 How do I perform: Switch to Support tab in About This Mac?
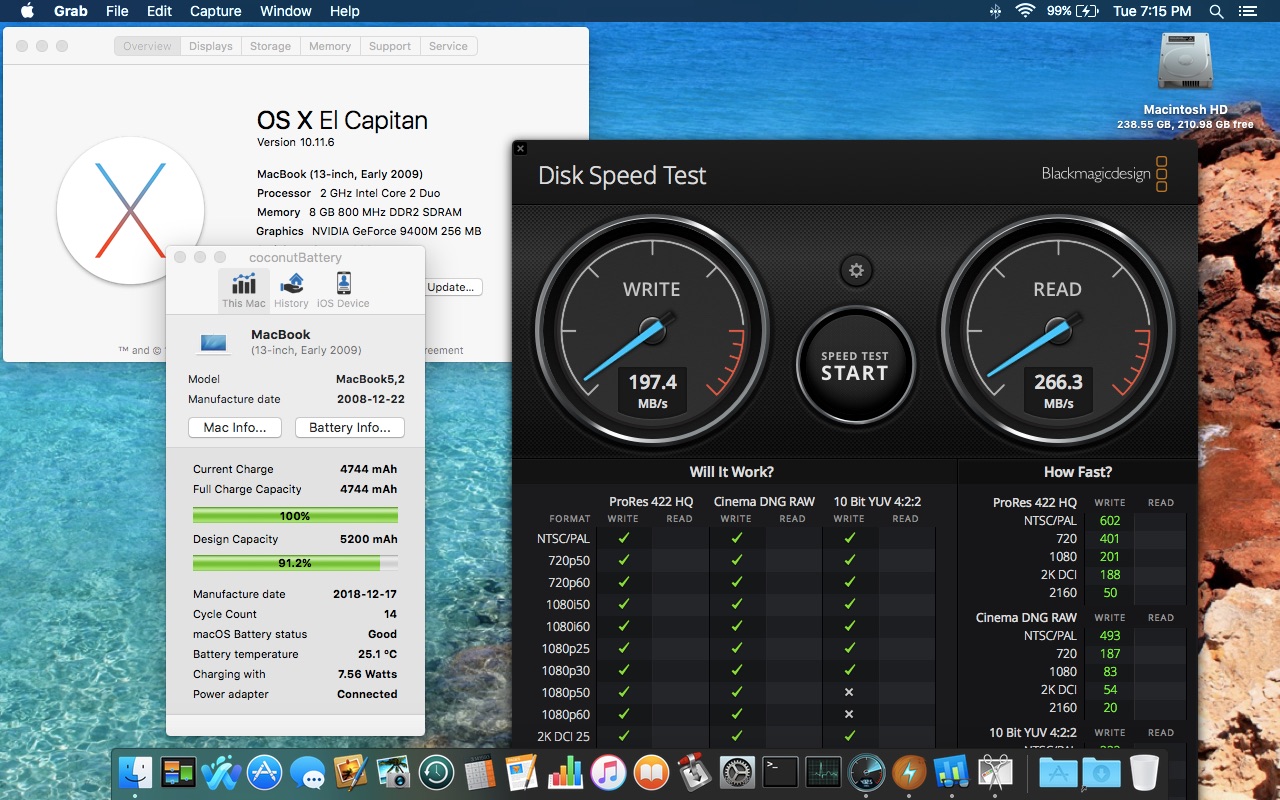[390, 46]
